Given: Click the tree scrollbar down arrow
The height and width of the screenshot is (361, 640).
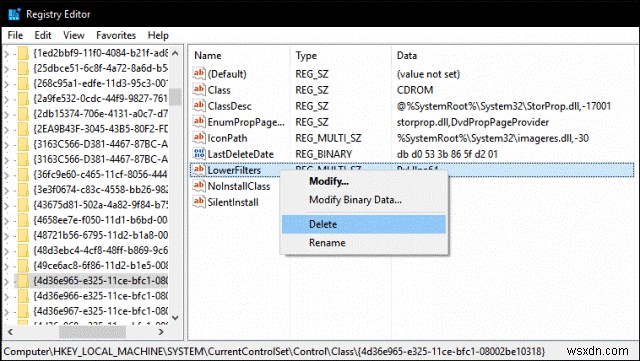Looking at the screenshot, I should 176,318.
